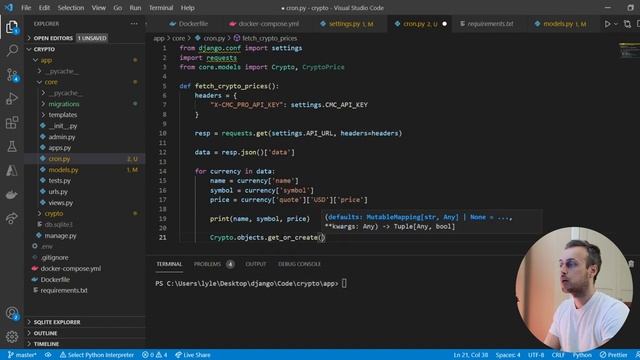Expand the crypto subfolder in explorer
Viewport: 640px width, 360px height.
coord(53,213)
